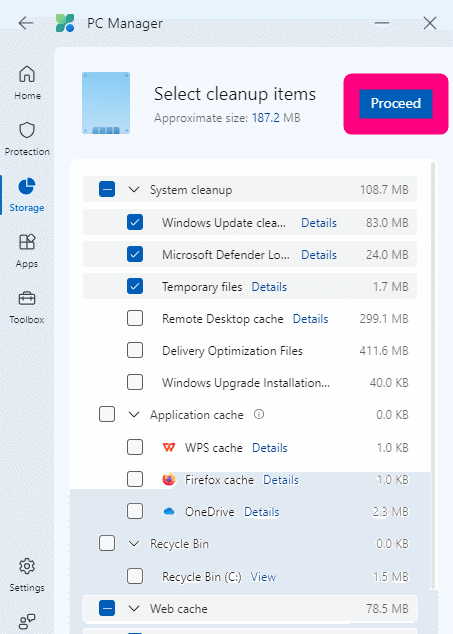Open Details for Remote Desktop cache

coord(310,319)
